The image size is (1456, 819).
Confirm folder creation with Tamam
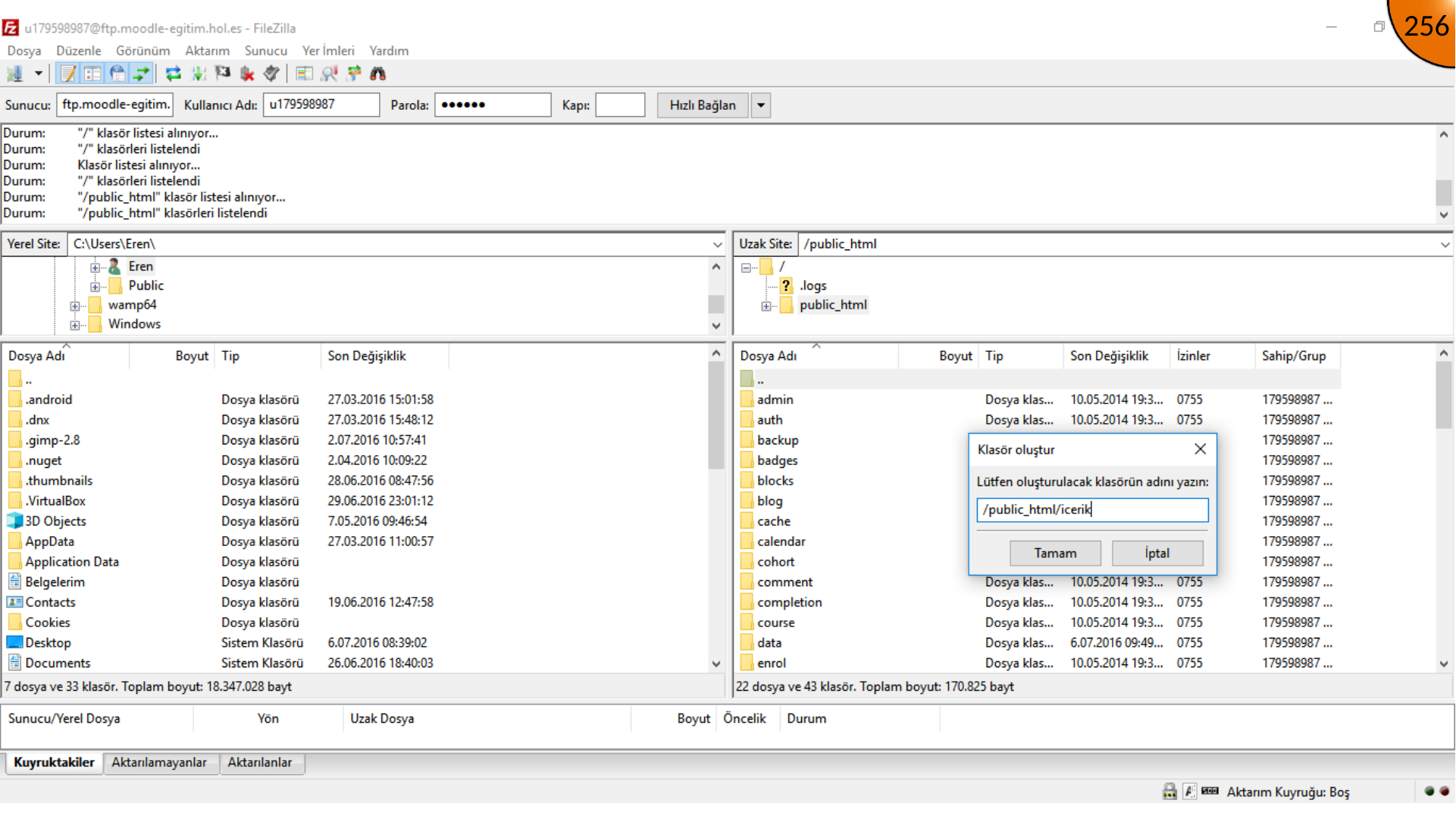[x=1055, y=553]
